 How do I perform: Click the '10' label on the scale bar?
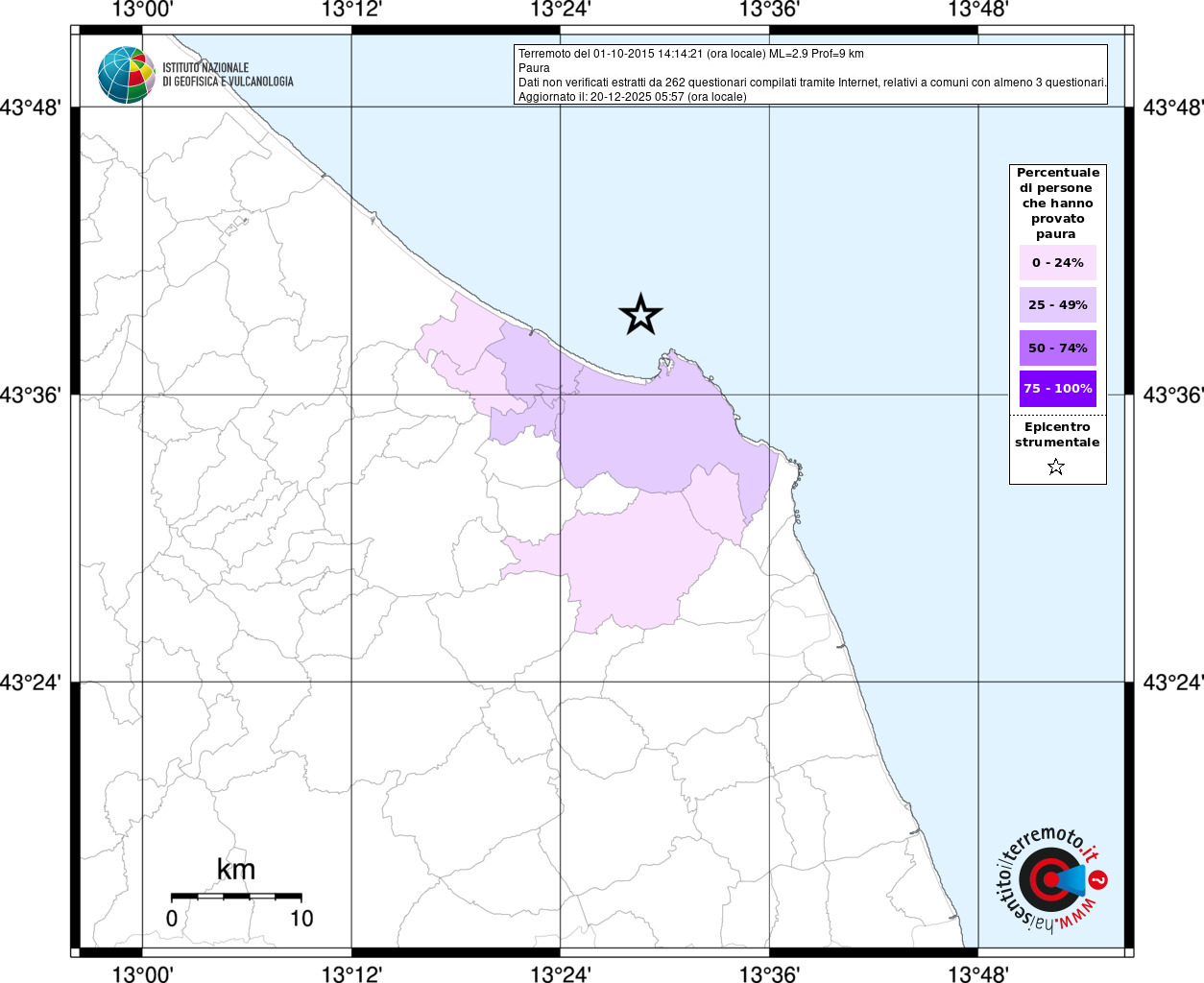301,919
